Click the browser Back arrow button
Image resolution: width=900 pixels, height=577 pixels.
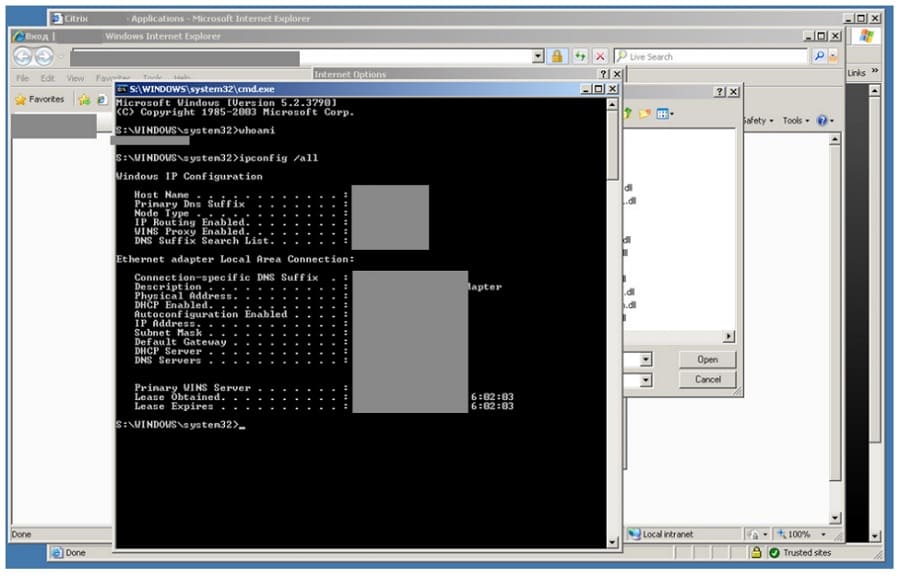click(23, 57)
